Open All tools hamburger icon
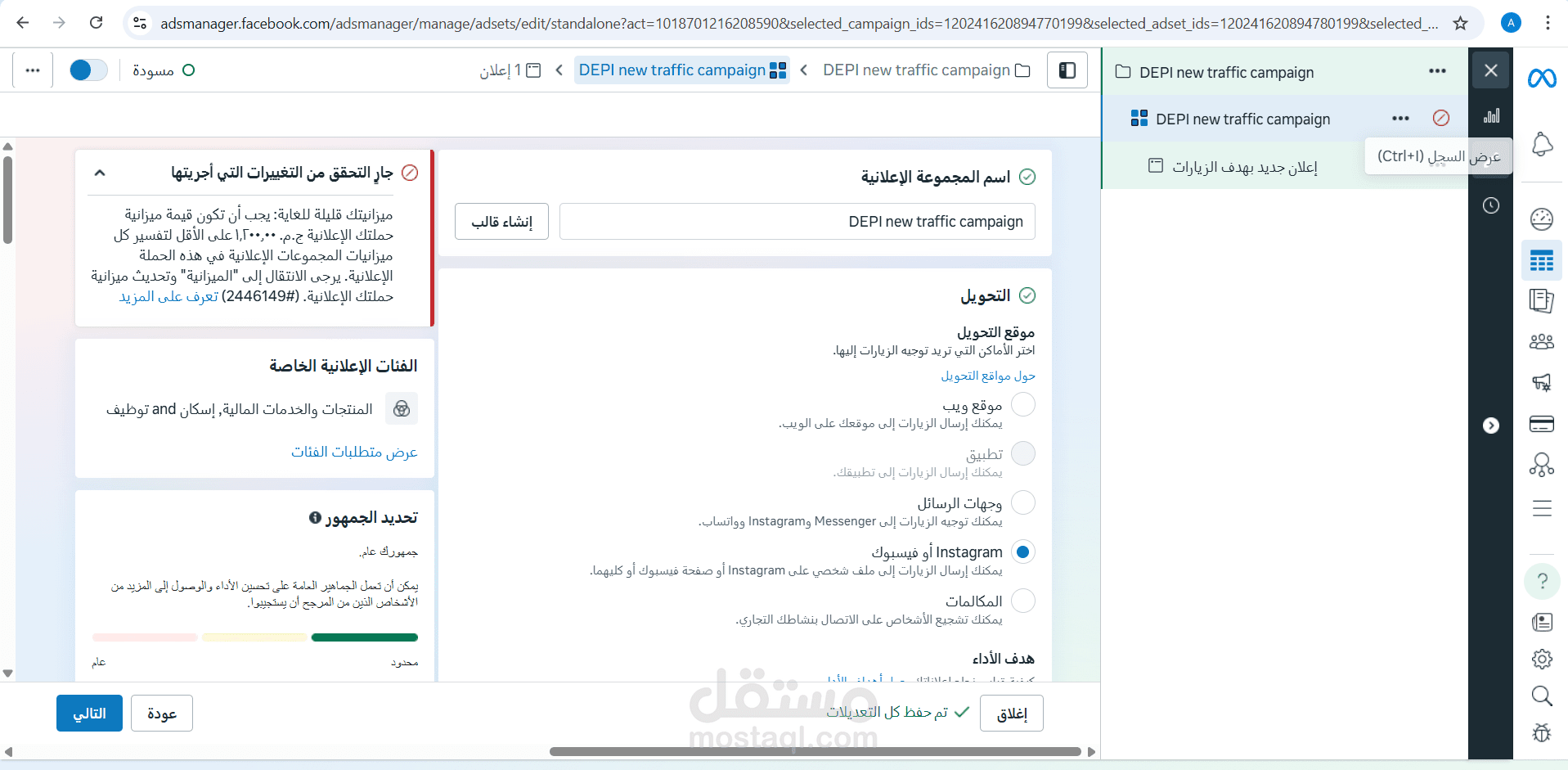Image resolution: width=1568 pixels, height=770 pixels. pos(1542,508)
